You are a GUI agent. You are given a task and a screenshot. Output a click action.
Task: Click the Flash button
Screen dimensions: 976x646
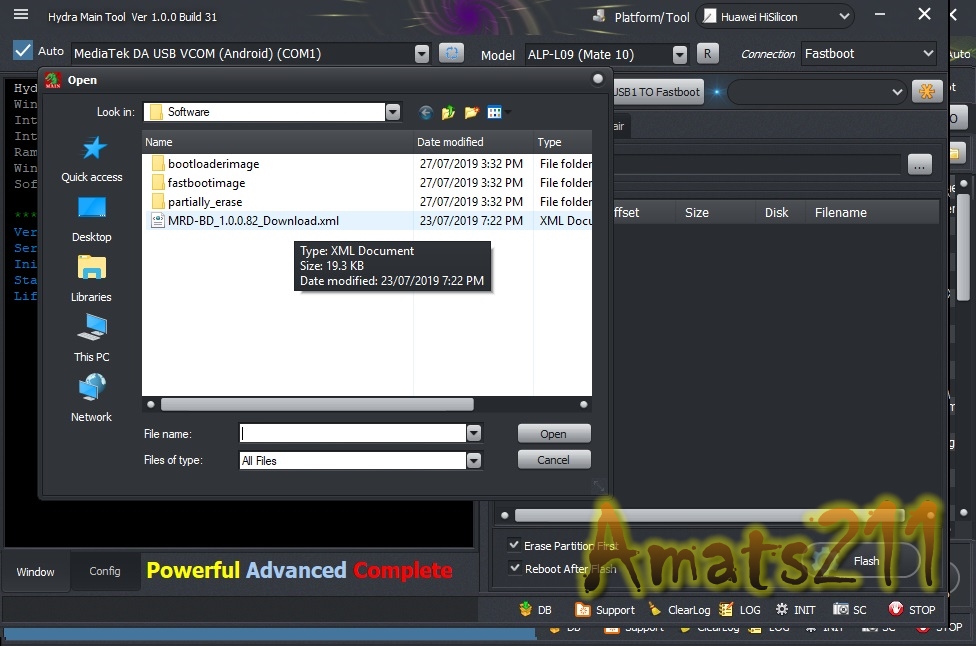[866, 561]
